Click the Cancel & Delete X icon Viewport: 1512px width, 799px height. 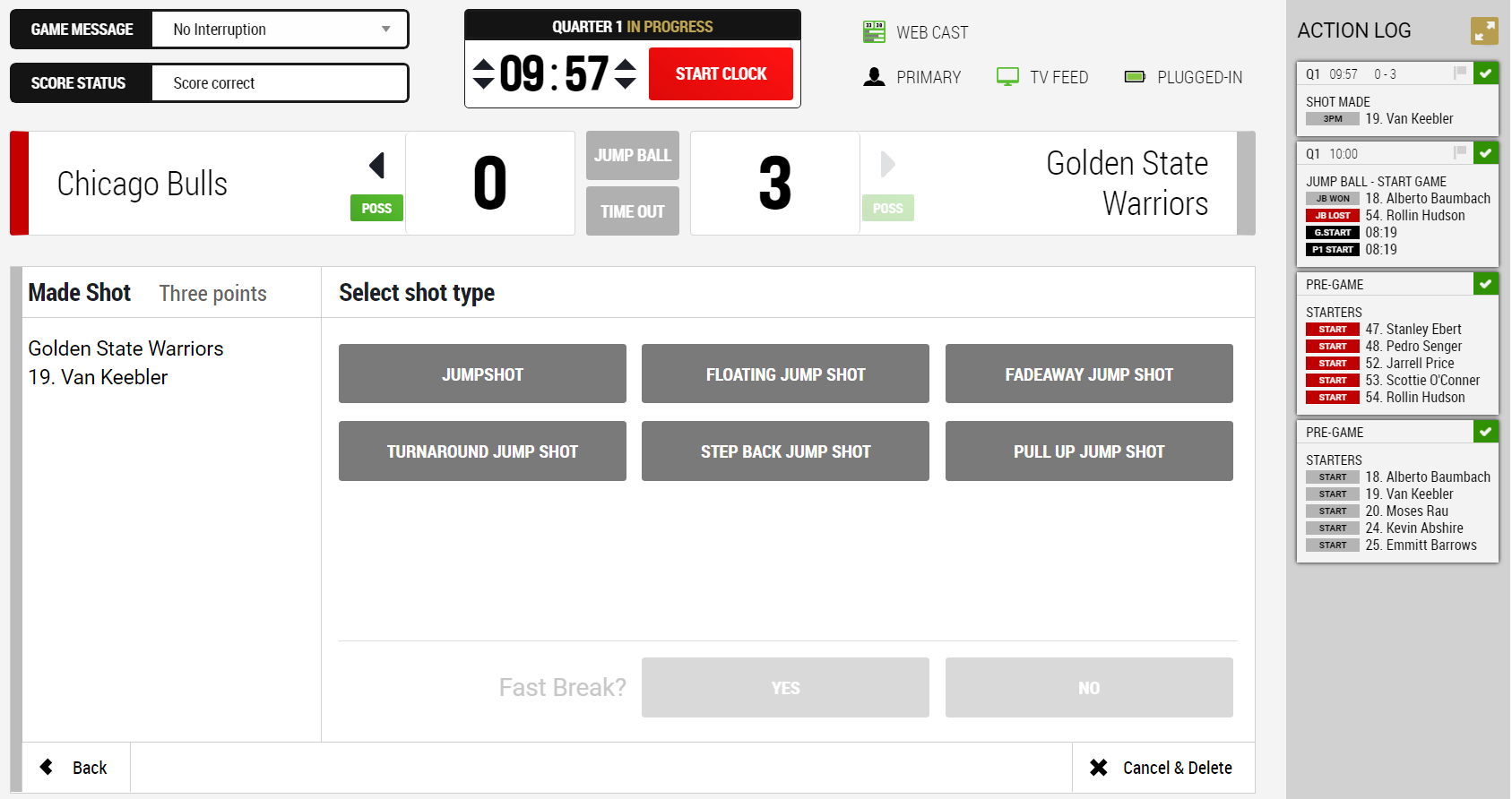pos(1098,768)
